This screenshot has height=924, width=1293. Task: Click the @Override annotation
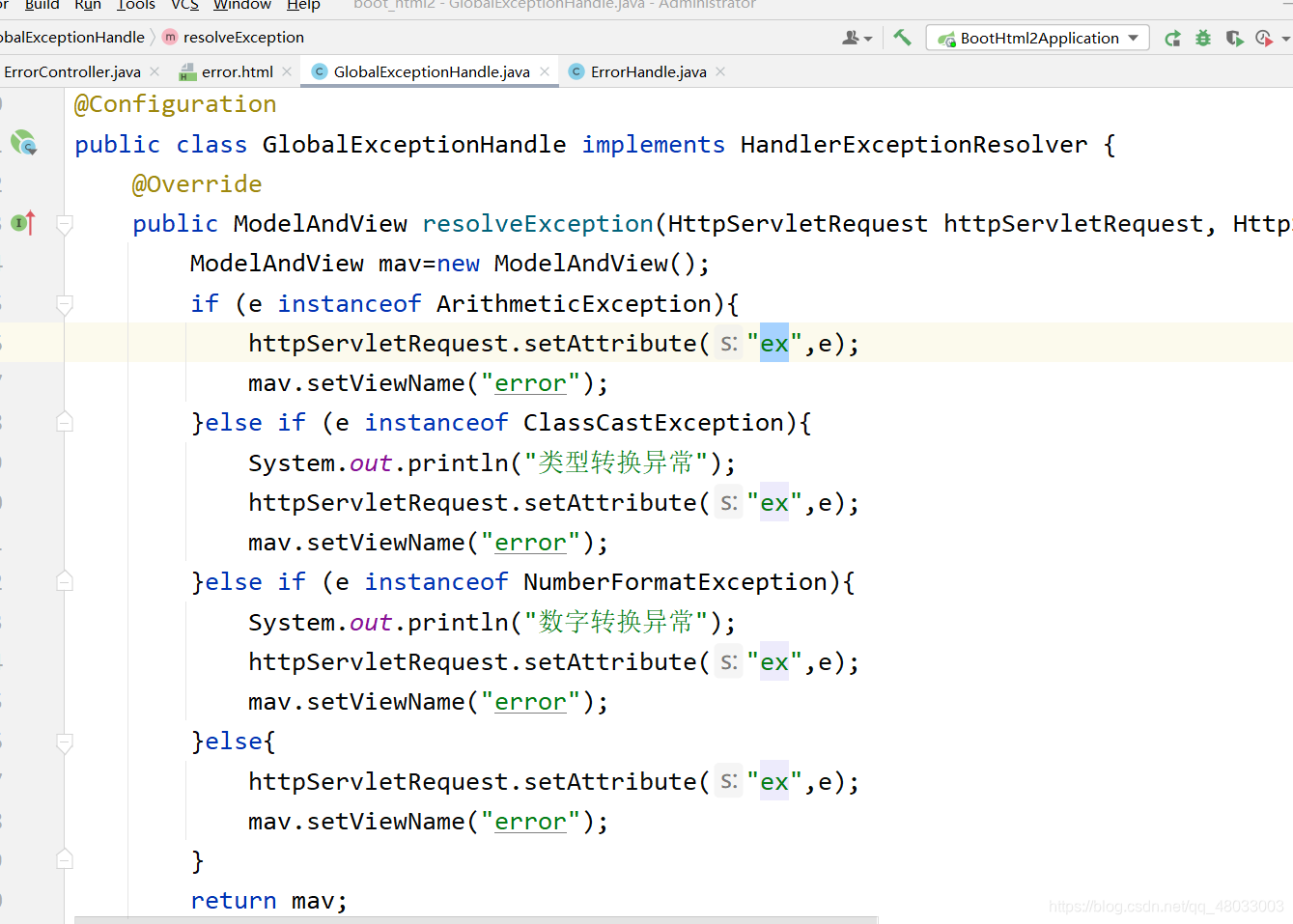[197, 184]
